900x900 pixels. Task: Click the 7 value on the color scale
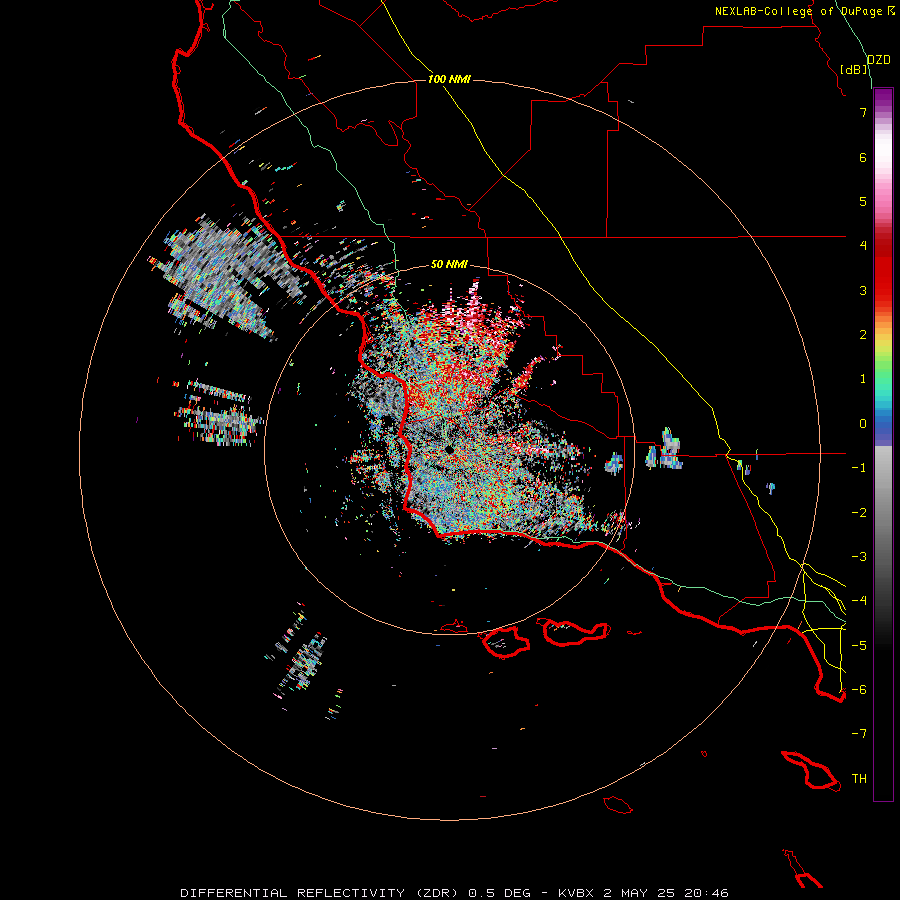(x=863, y=112)
